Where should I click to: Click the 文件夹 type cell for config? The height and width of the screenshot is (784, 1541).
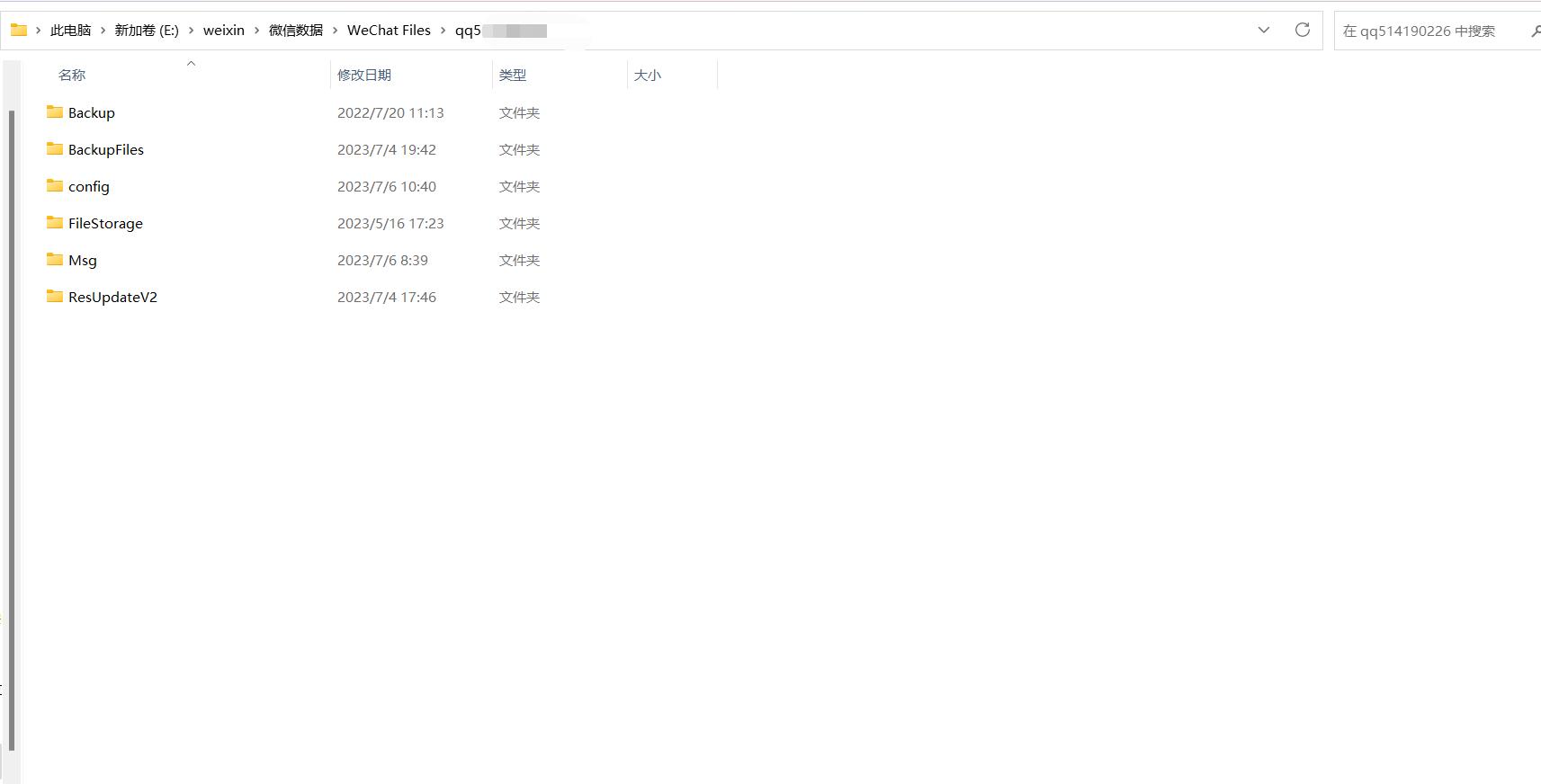click(x=519, y=187)
